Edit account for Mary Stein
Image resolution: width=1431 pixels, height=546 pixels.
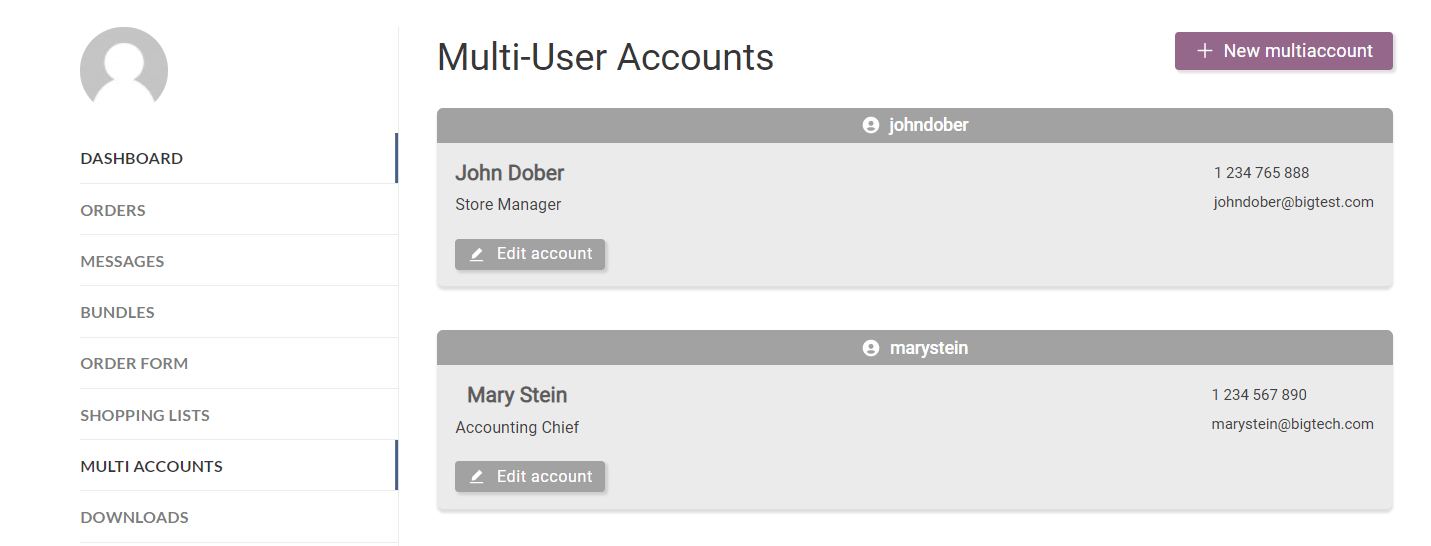530,477
